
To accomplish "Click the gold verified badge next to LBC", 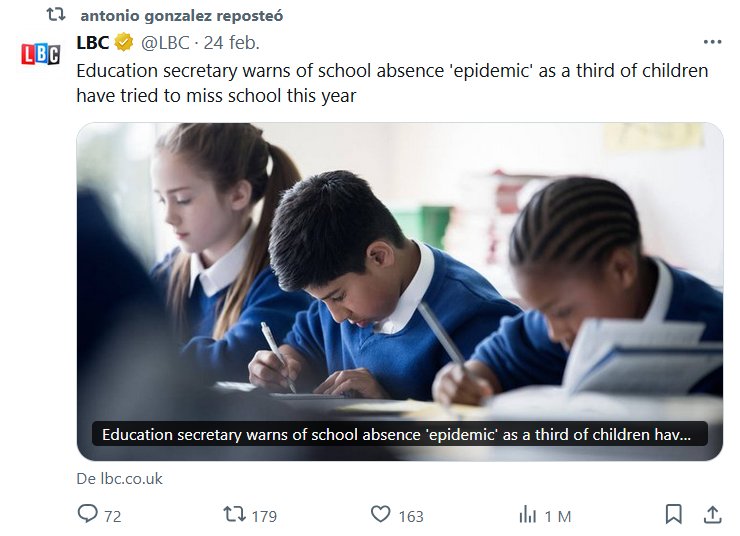I will click(x=124, y=42).
